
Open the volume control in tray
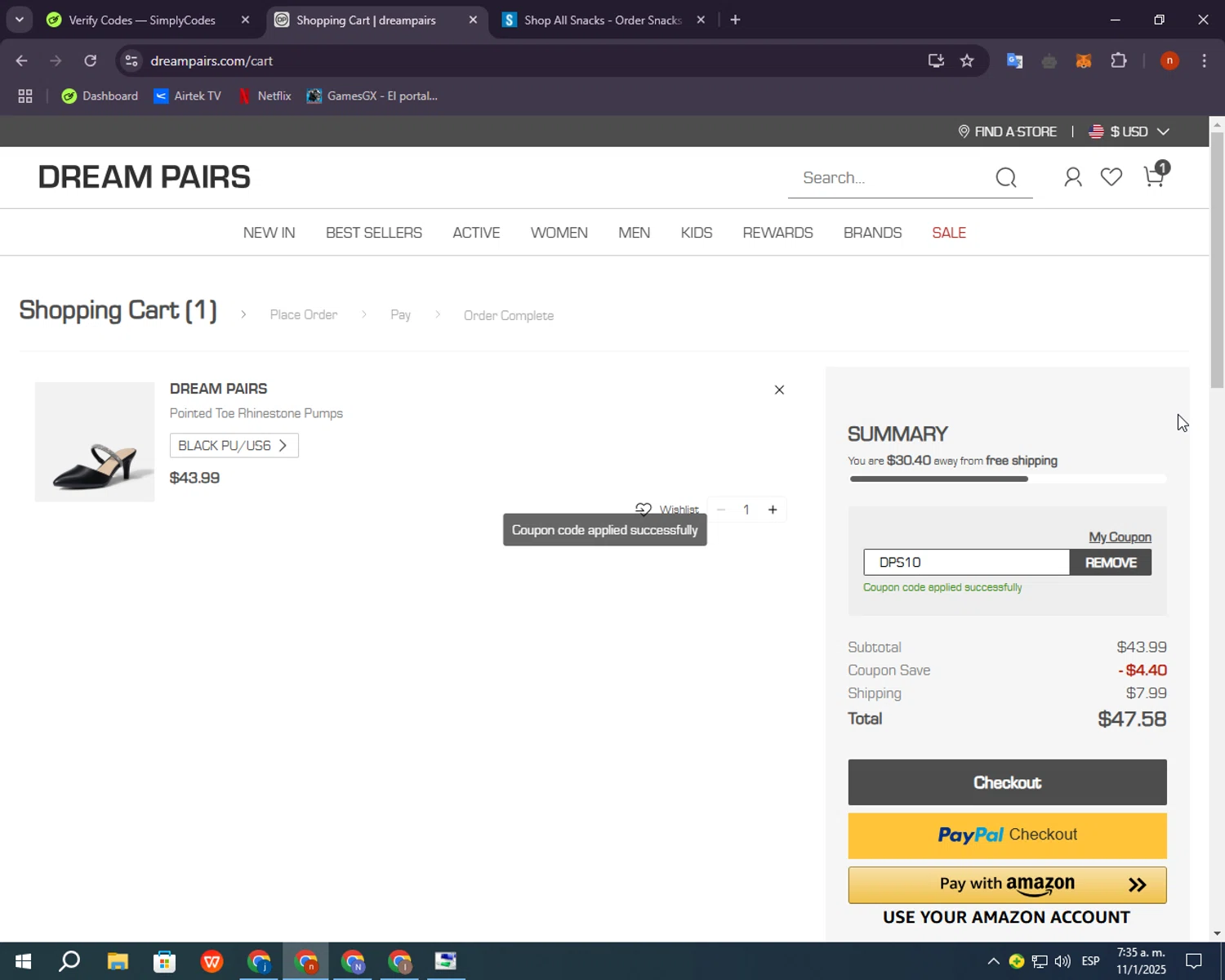pos(1062,961)
